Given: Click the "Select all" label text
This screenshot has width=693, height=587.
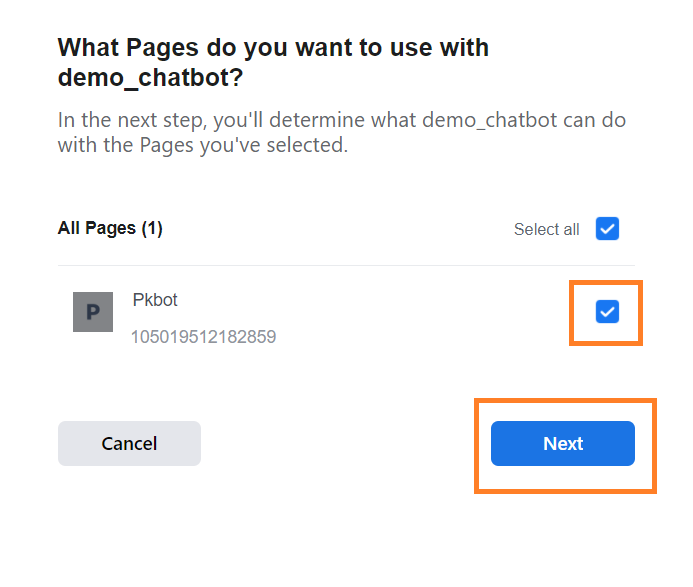Looking at the screenshot, I should click(546, 230).
